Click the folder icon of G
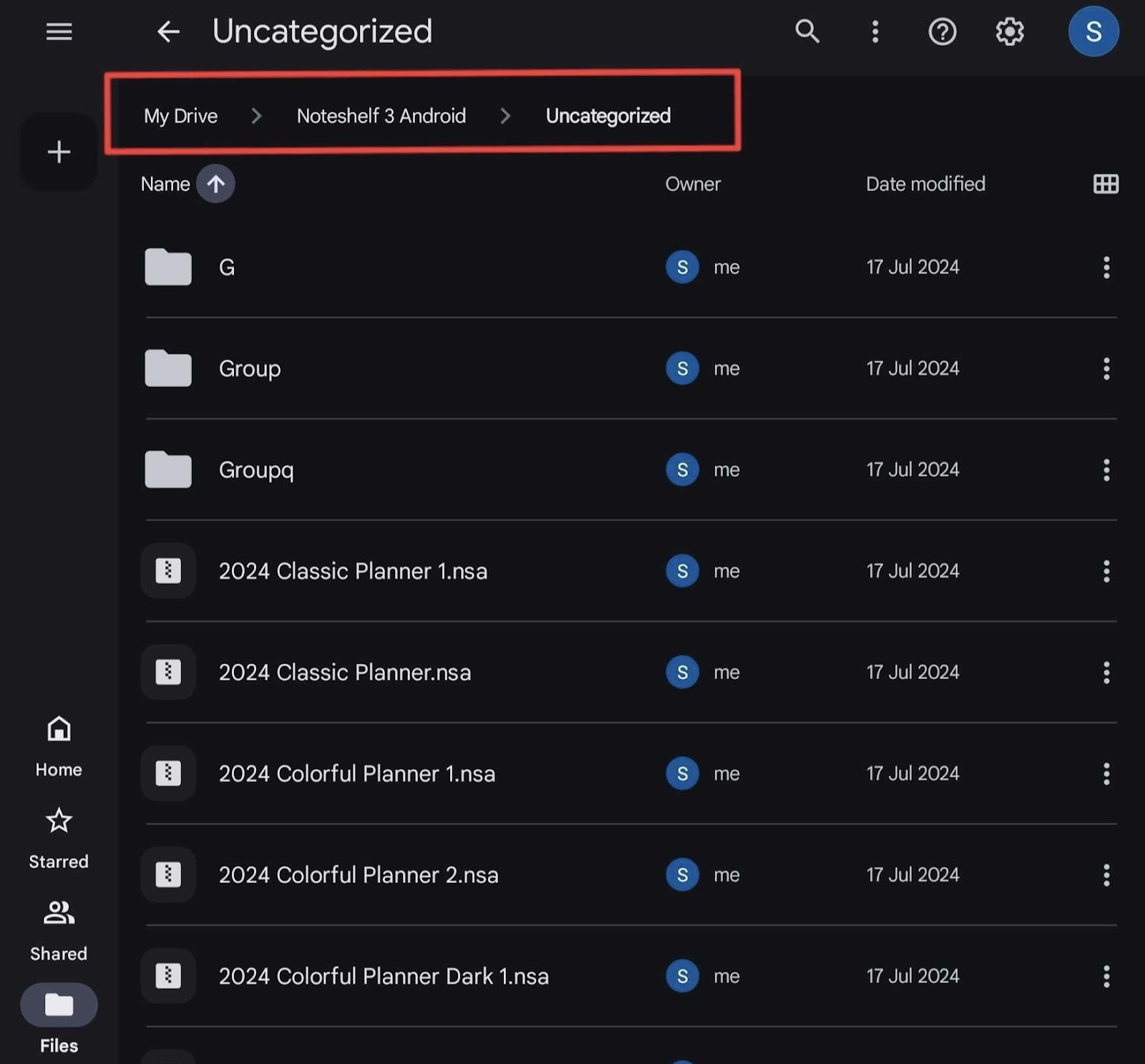 (x=167, y=267)
